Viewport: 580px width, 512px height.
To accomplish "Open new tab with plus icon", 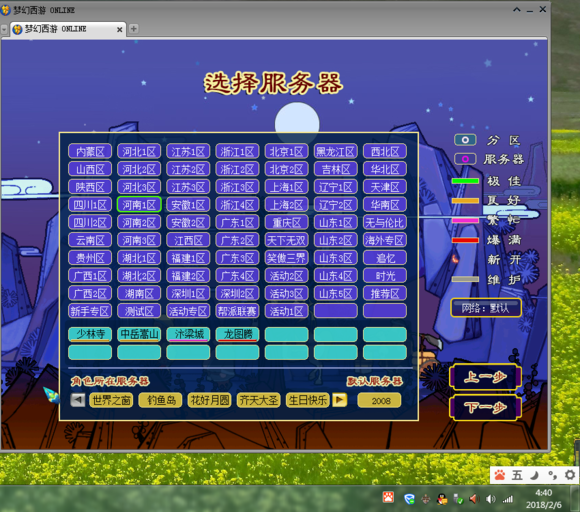I will pos(134,28).
